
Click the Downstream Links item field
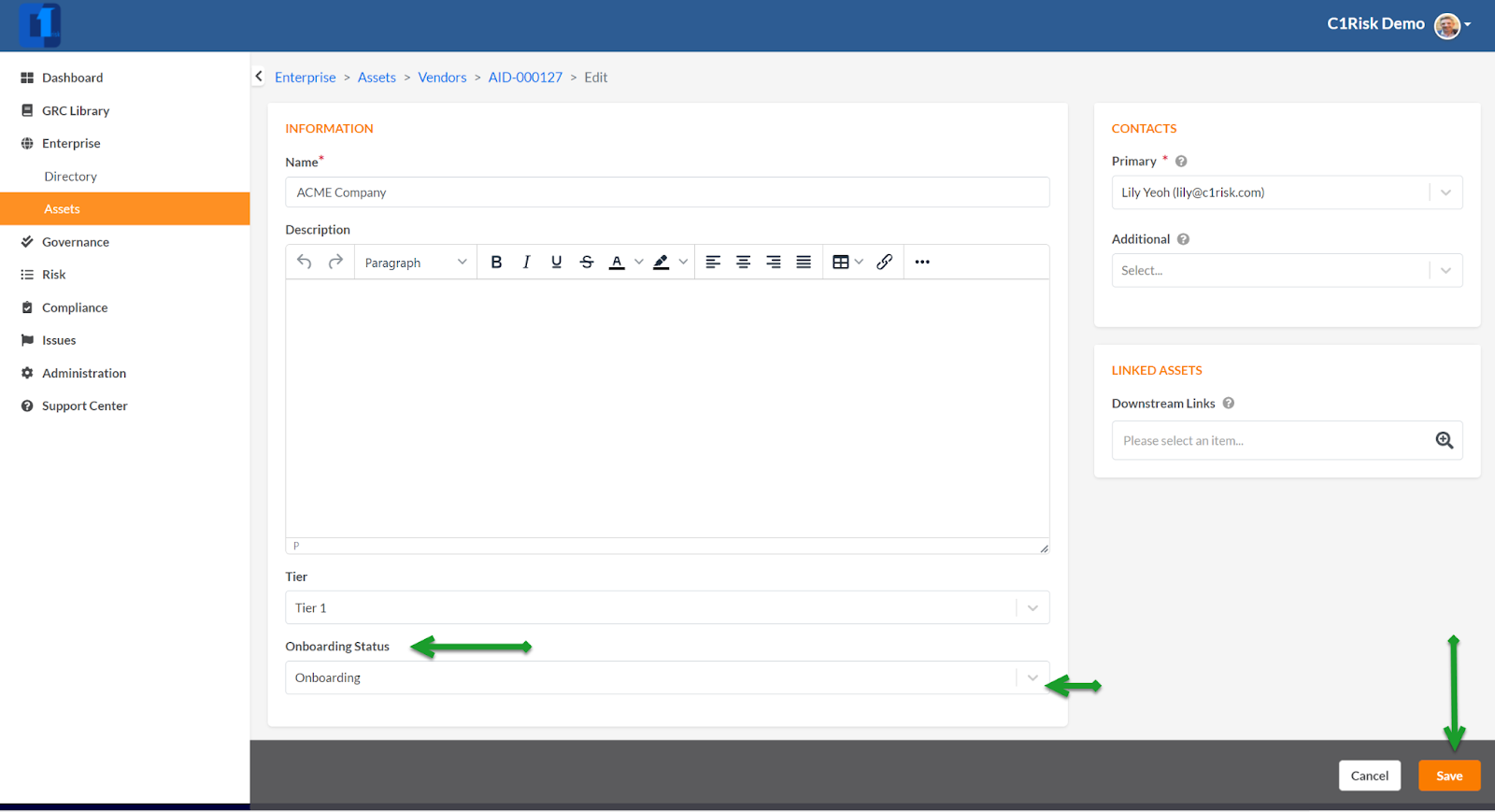pos(1287,440)
